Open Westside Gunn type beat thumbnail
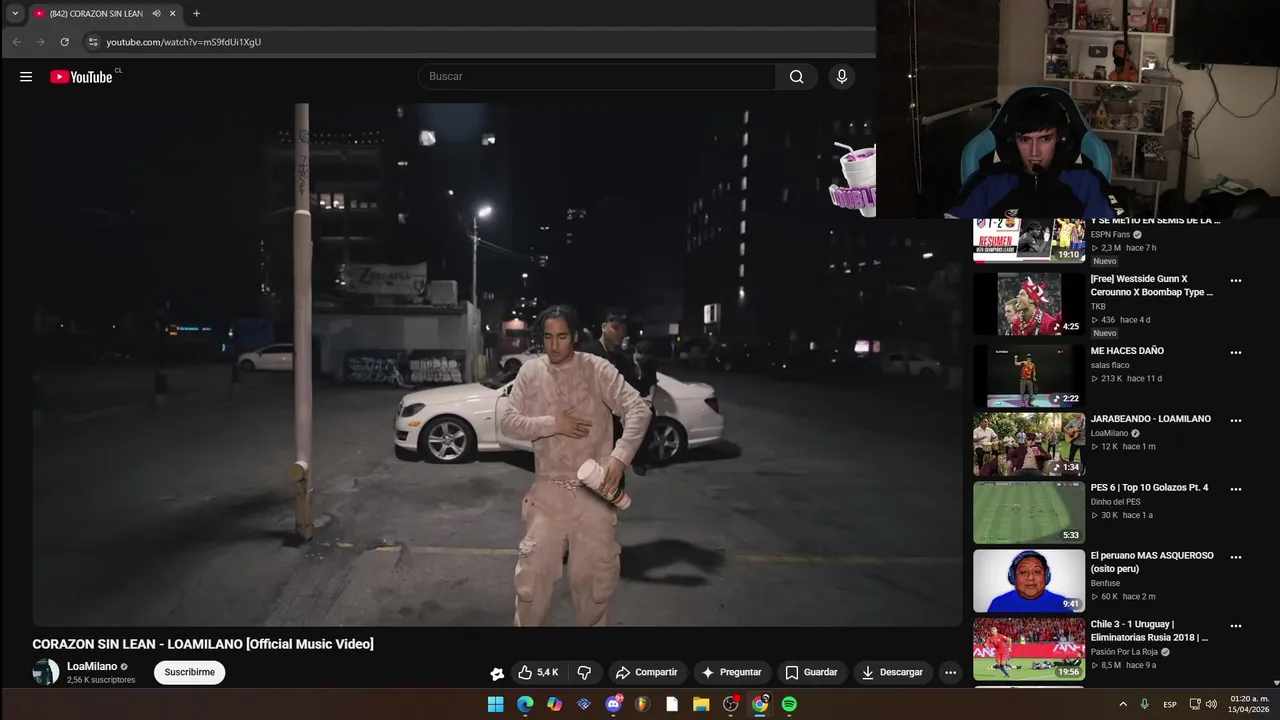 point(1029,304)
